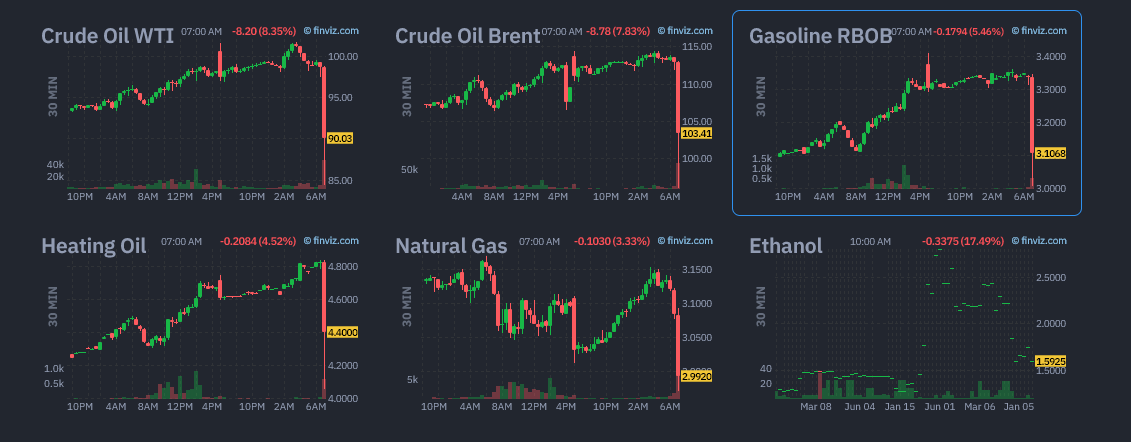Click the 1.5925 price label on Ethanol chart

coord(1050,361)
